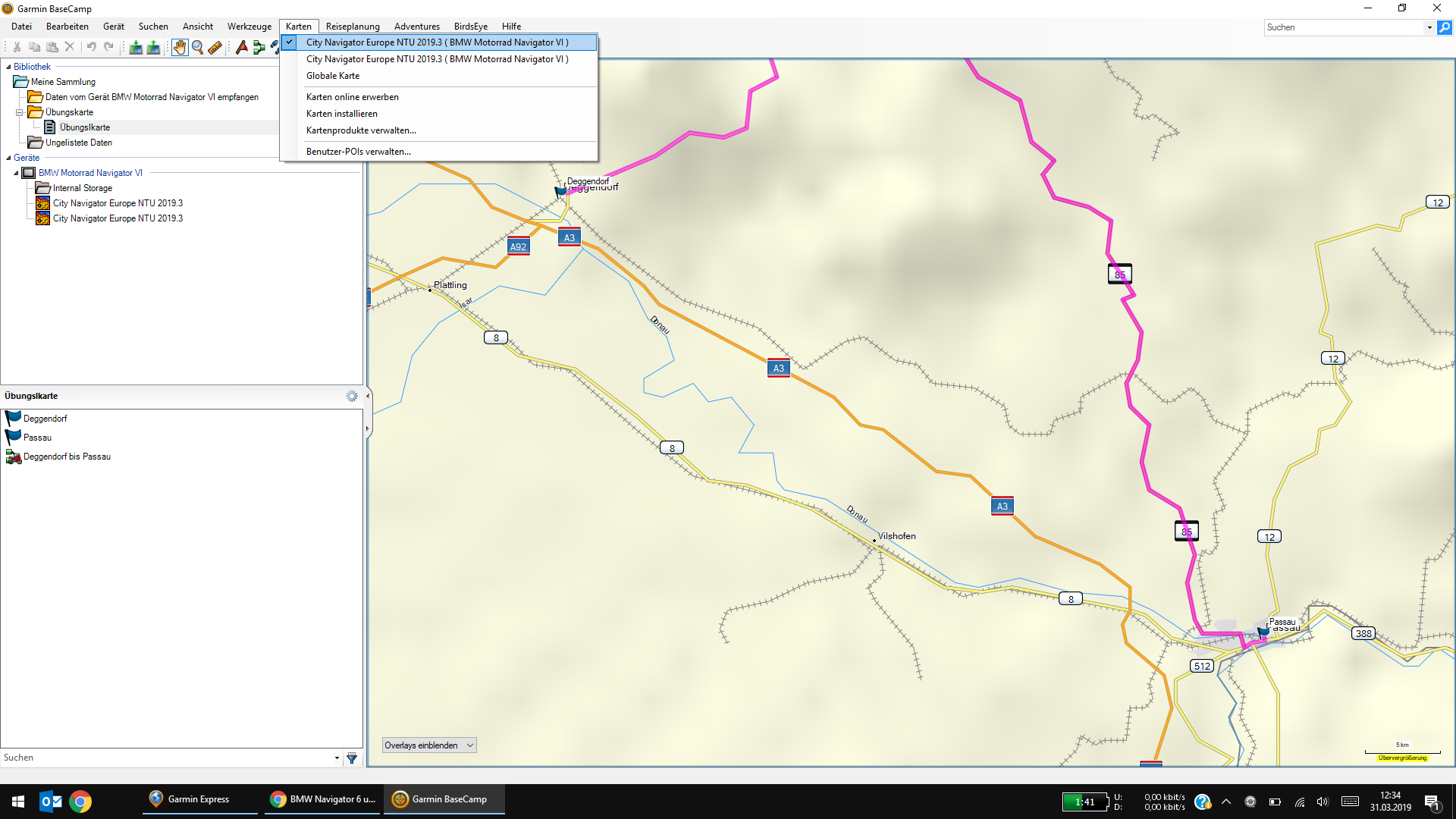
Task: Open the Reiseplanung menu
Action: pos(353,27)
